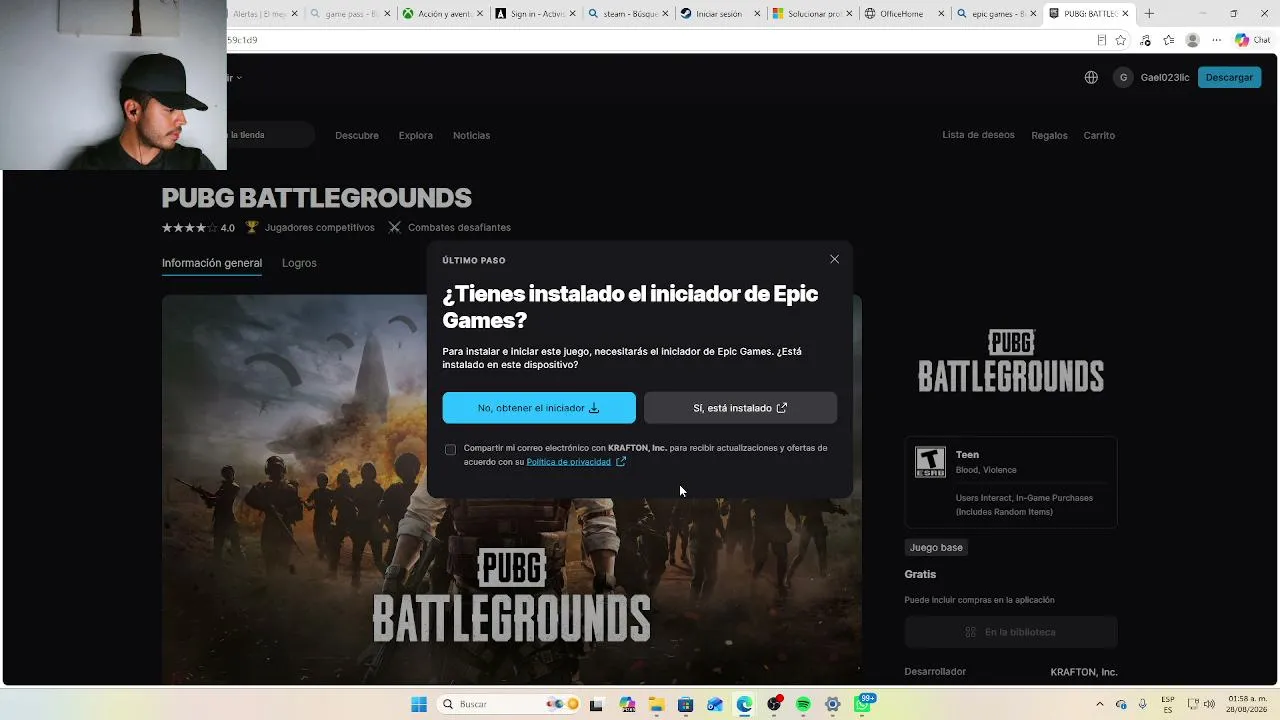The width and height of the screenshot is (1280, 720).
Task: Open the Settings gear on taskbar
Action: tap(832, 705)
